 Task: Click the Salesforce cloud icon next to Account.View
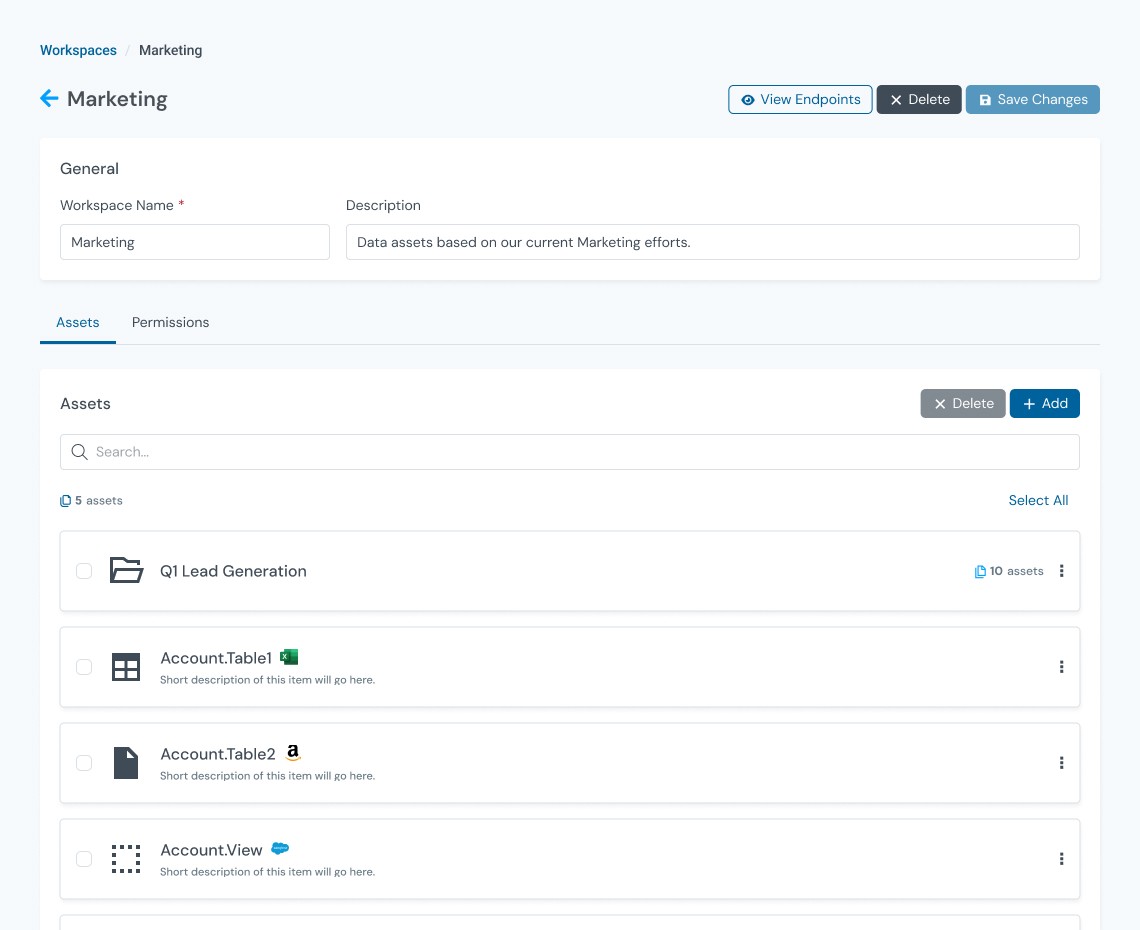[x=280, y=849]
